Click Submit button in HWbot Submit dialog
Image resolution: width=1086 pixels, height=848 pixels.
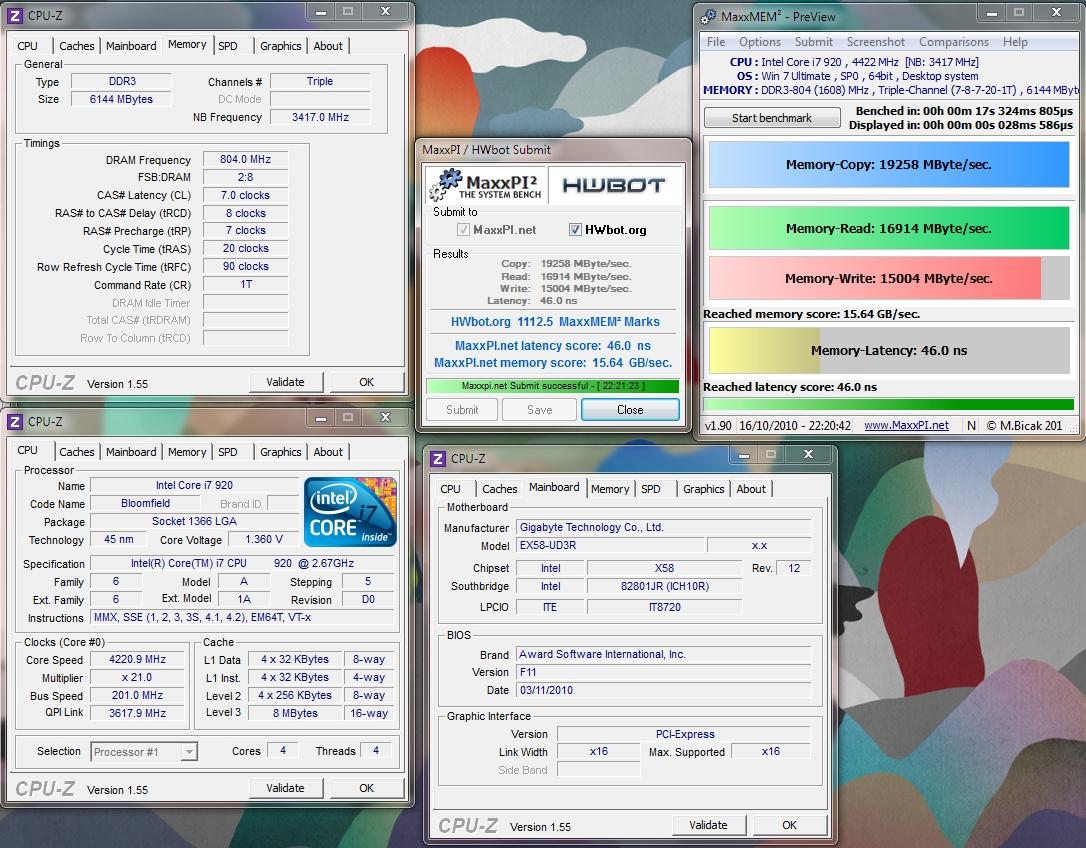point(461,409)
